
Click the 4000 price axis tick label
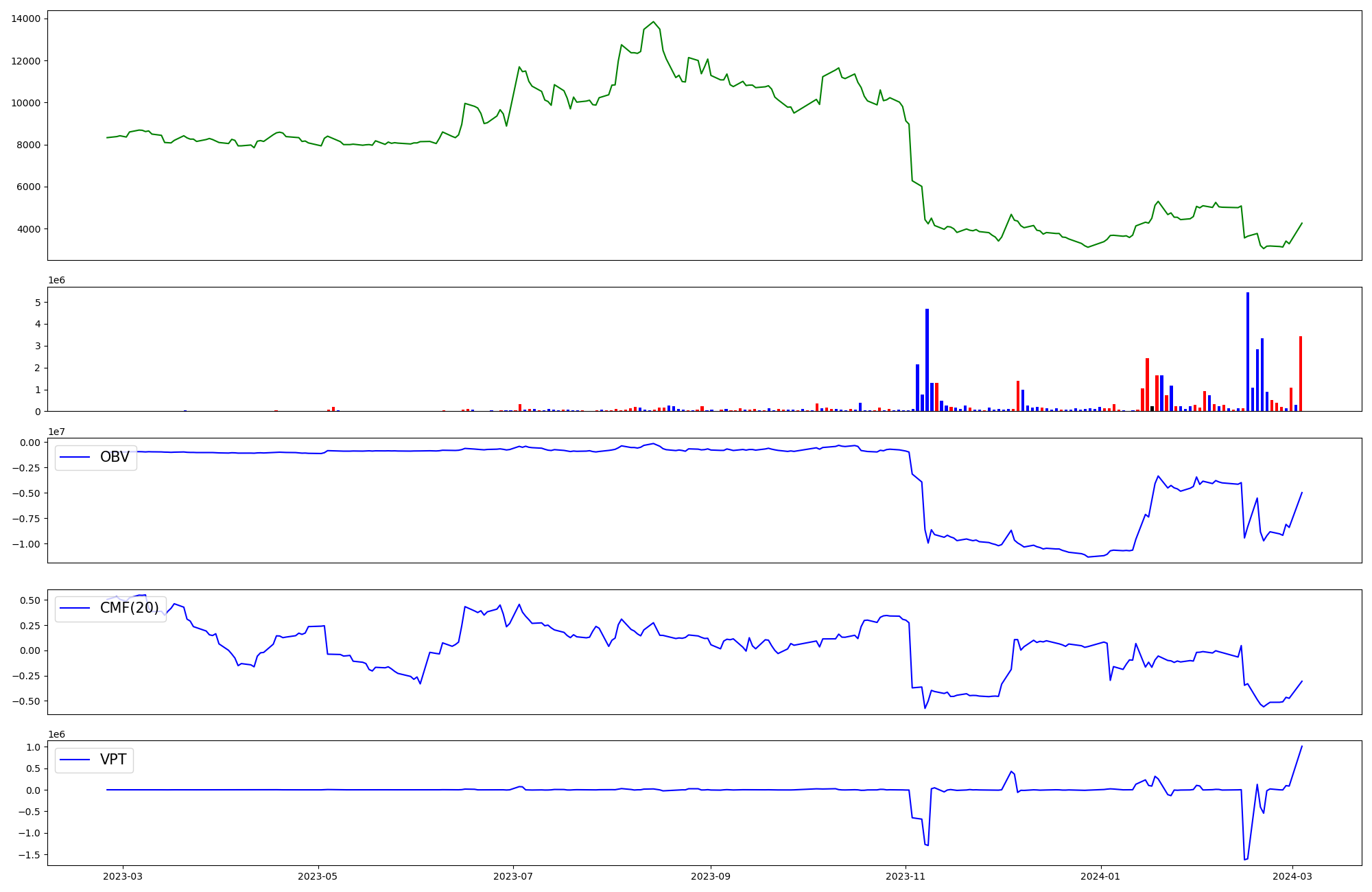tap(29, 229)
